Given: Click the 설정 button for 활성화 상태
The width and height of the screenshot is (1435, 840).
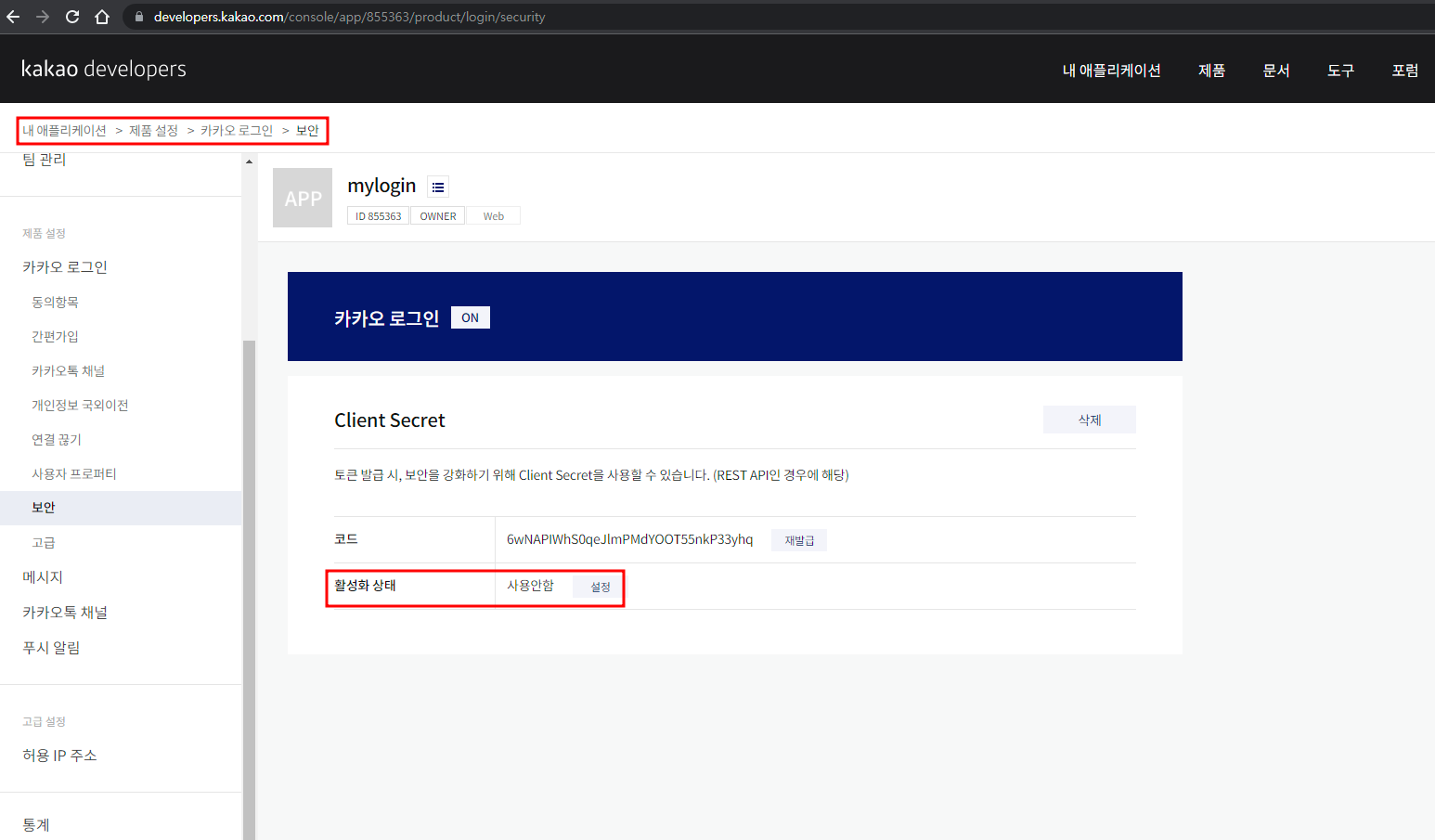Looking at the screenshot, I should pos(601,587).
